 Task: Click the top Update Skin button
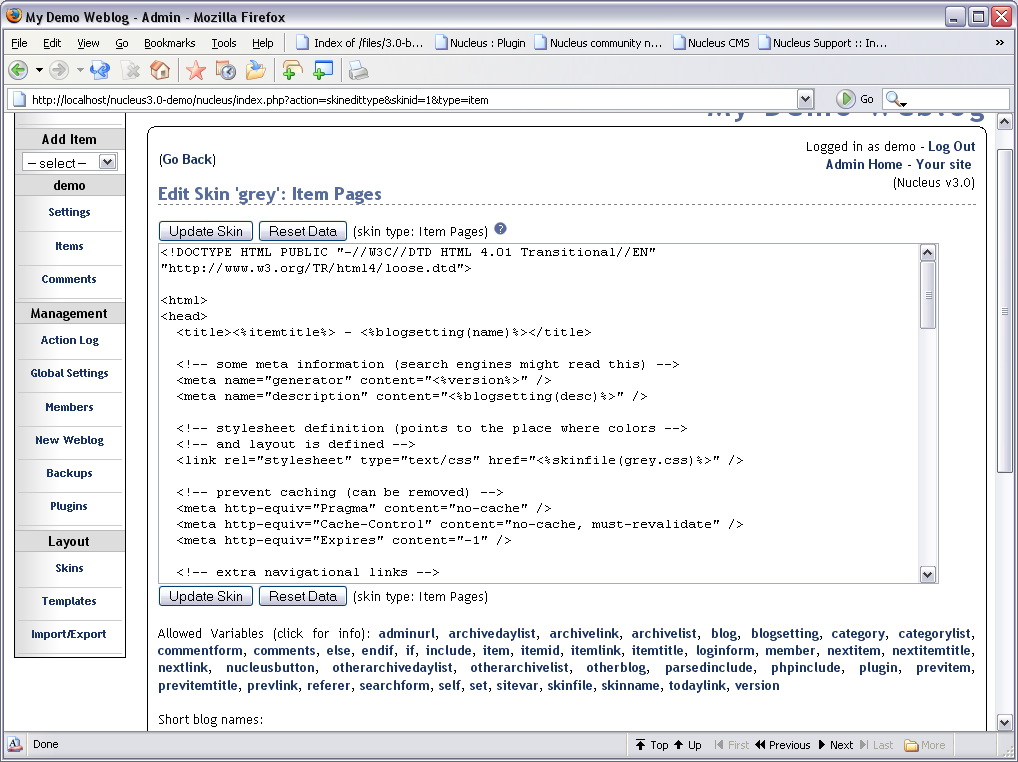pyautogui.click(x=206, y=231)
